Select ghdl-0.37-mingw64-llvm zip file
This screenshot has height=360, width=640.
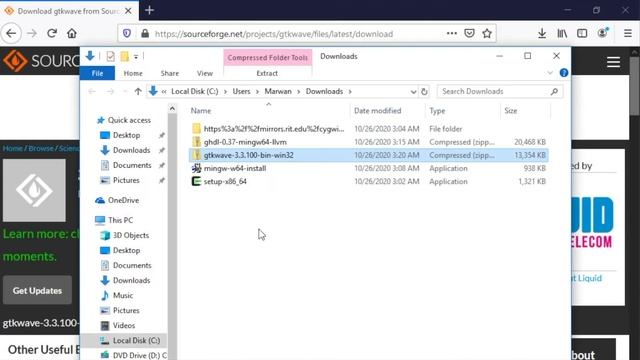click(369, 142)
